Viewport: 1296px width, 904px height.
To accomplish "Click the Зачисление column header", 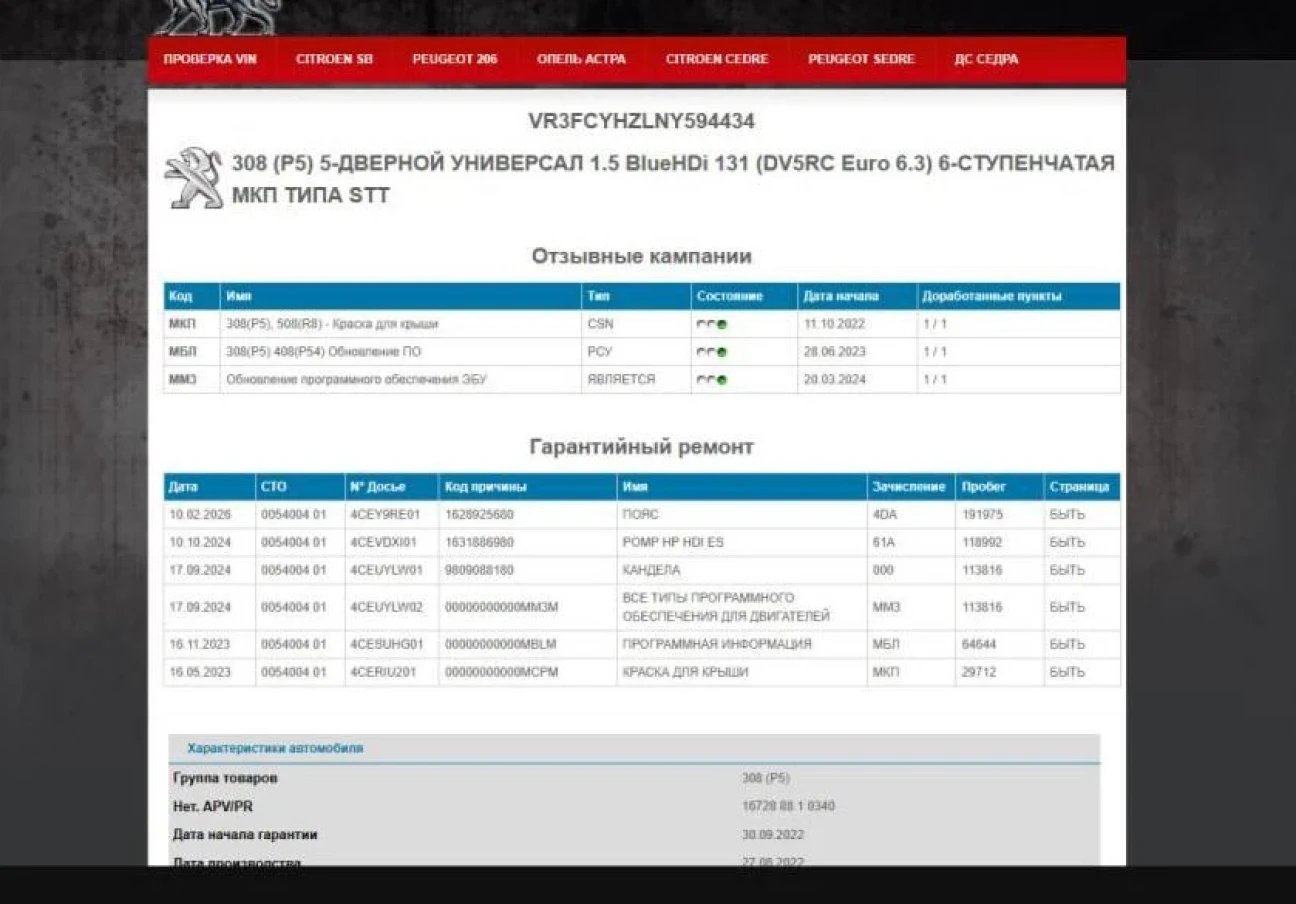I will pyautogui.click(x=909, y=487).
